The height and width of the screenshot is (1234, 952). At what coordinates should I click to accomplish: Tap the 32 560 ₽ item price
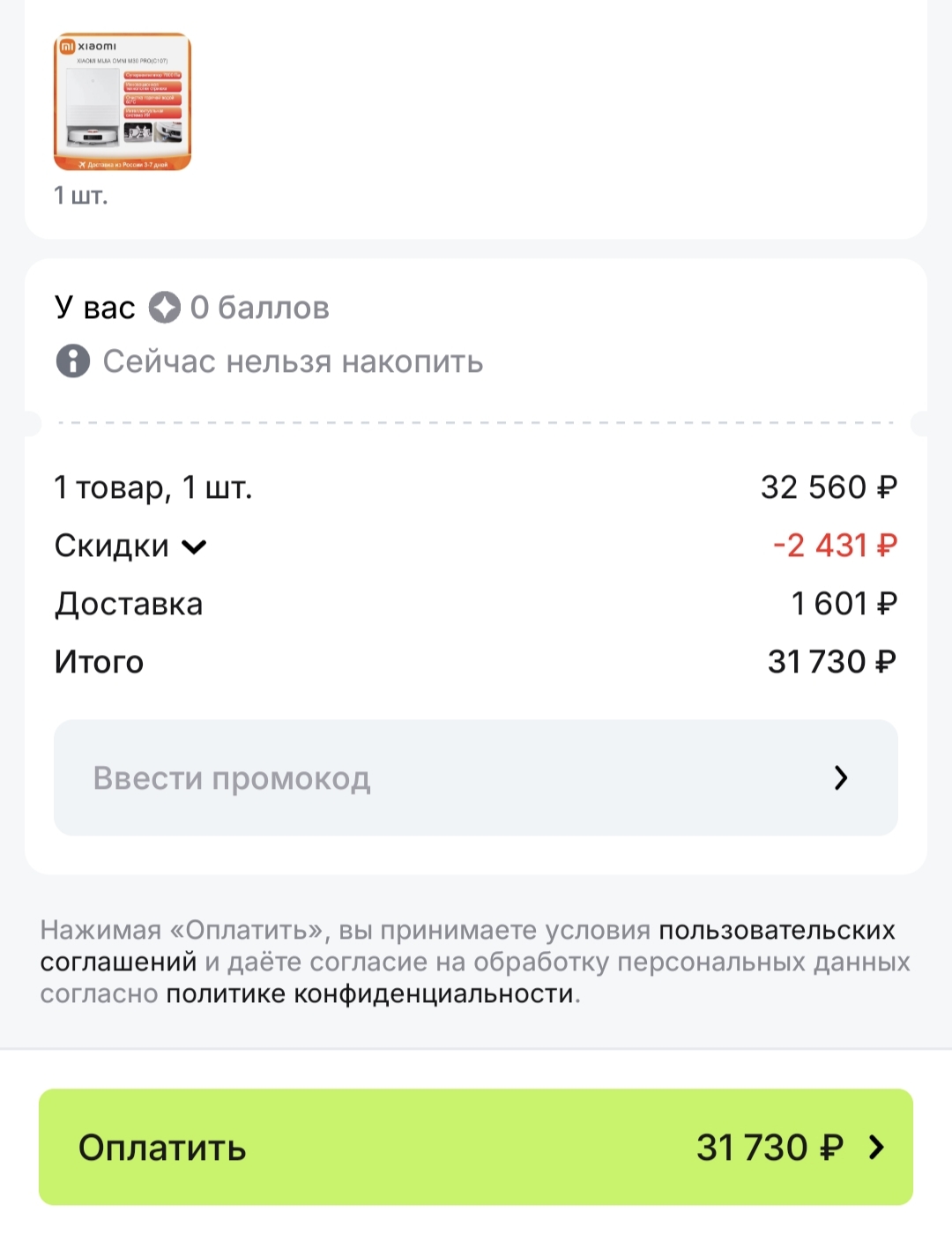pos(829,487)
